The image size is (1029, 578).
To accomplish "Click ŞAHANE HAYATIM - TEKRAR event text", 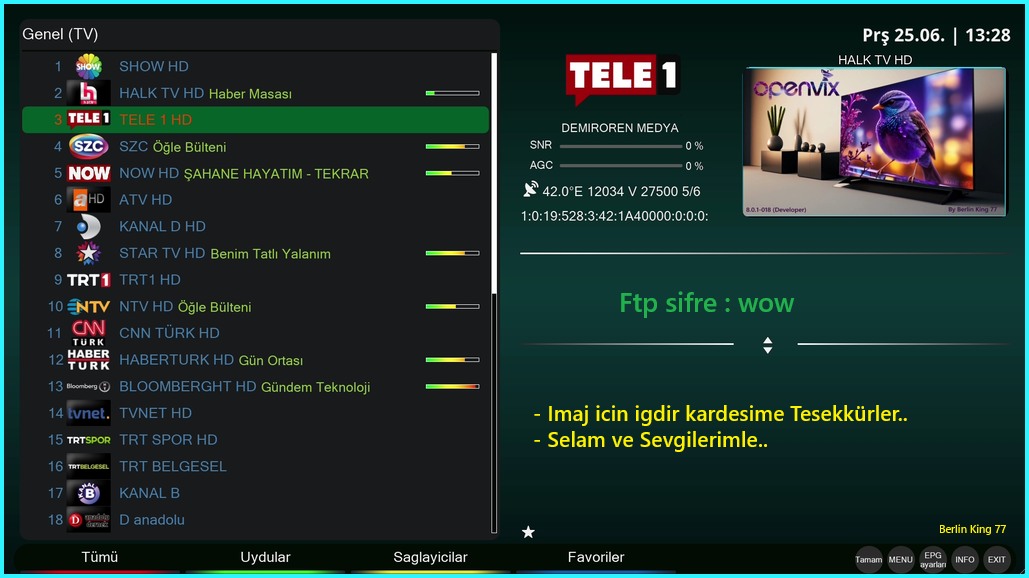I will (x=276, y=174).
